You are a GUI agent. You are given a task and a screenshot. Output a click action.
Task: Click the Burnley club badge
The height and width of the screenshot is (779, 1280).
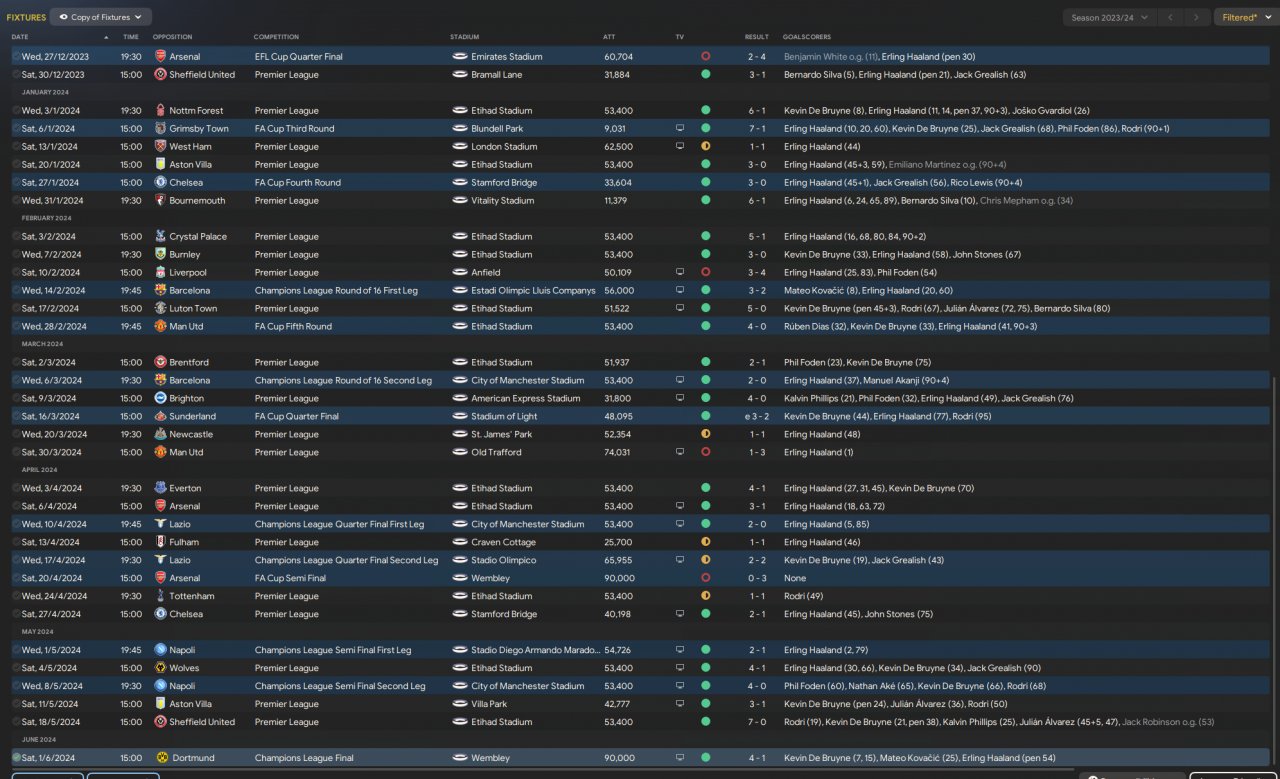[x=160, y=255]
